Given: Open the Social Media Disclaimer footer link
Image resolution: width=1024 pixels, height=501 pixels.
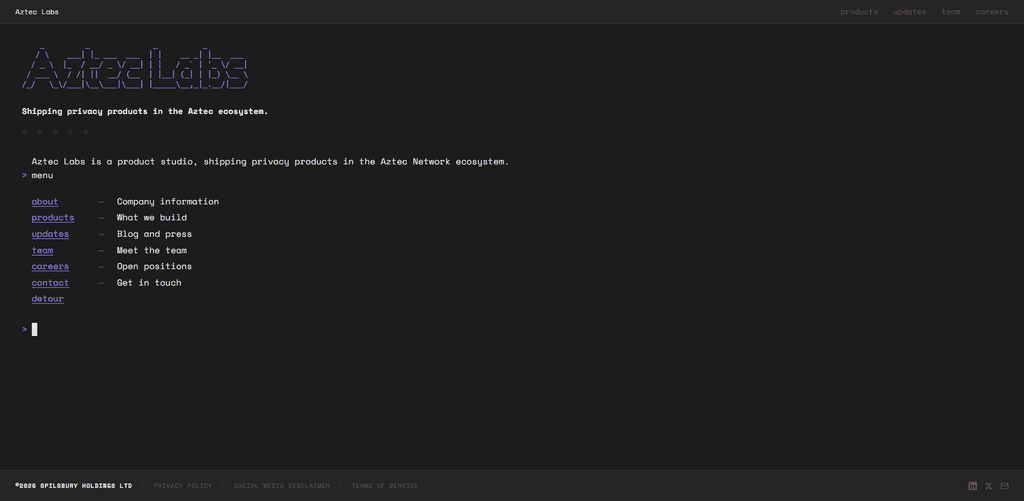Looking at the screenshot, I should click(x=281, y=485).
